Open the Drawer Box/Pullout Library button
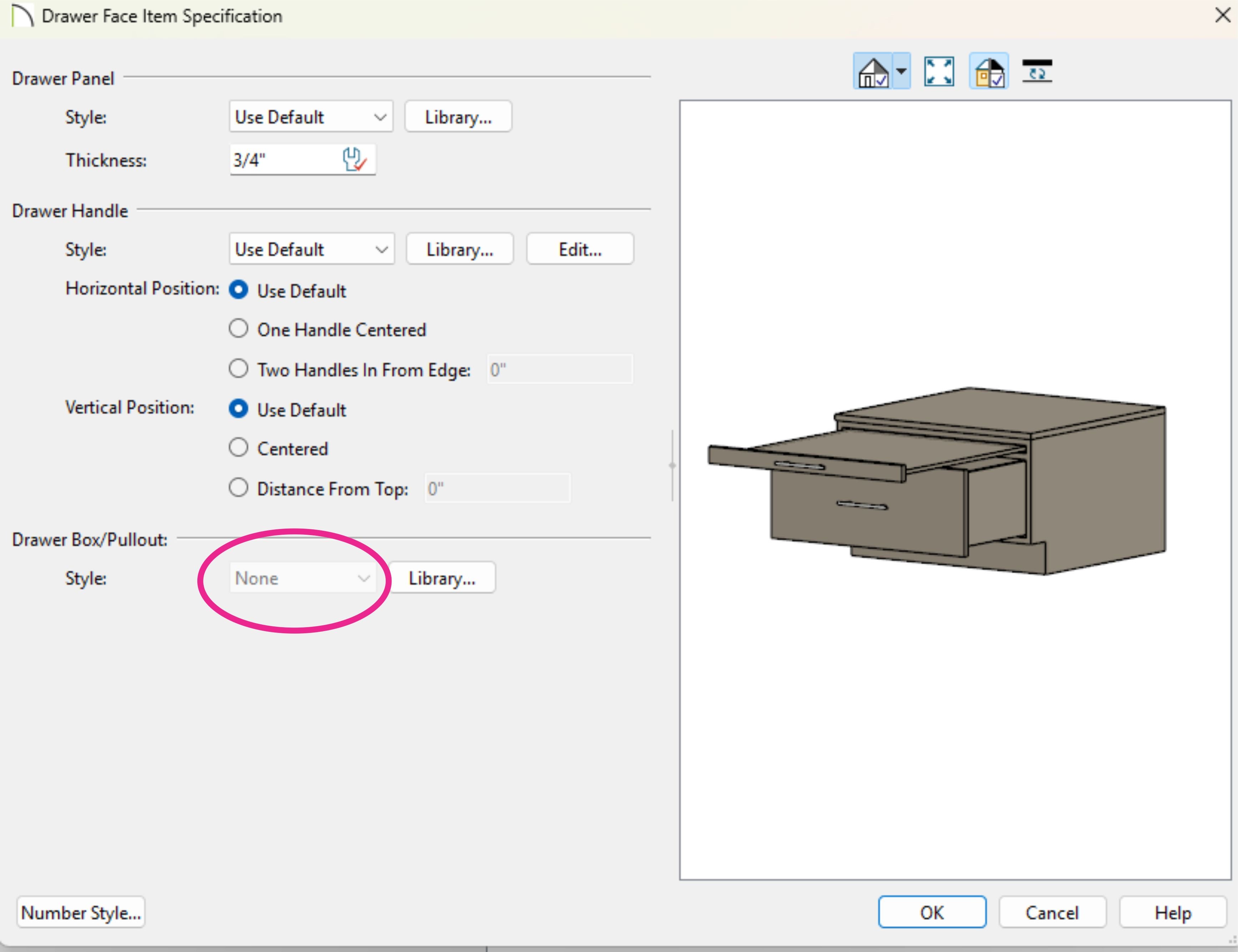1238x952 pixels. point(442,578)
